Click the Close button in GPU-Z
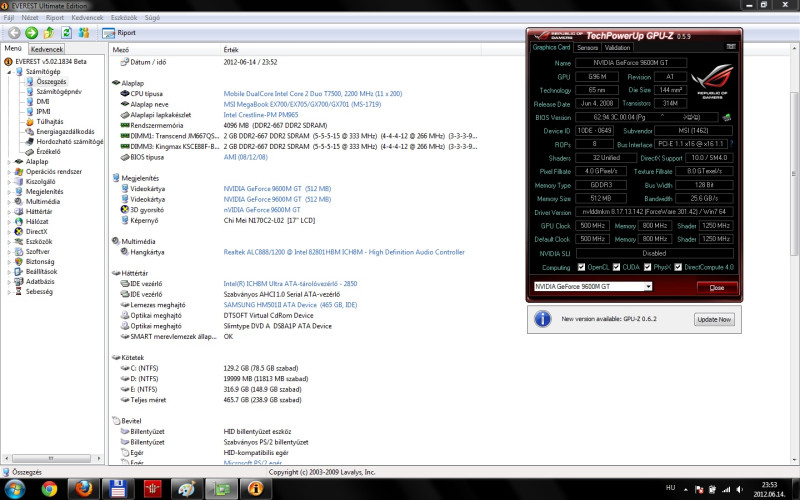Viewport: 800px width, 500px height. [x=717, y=287]
